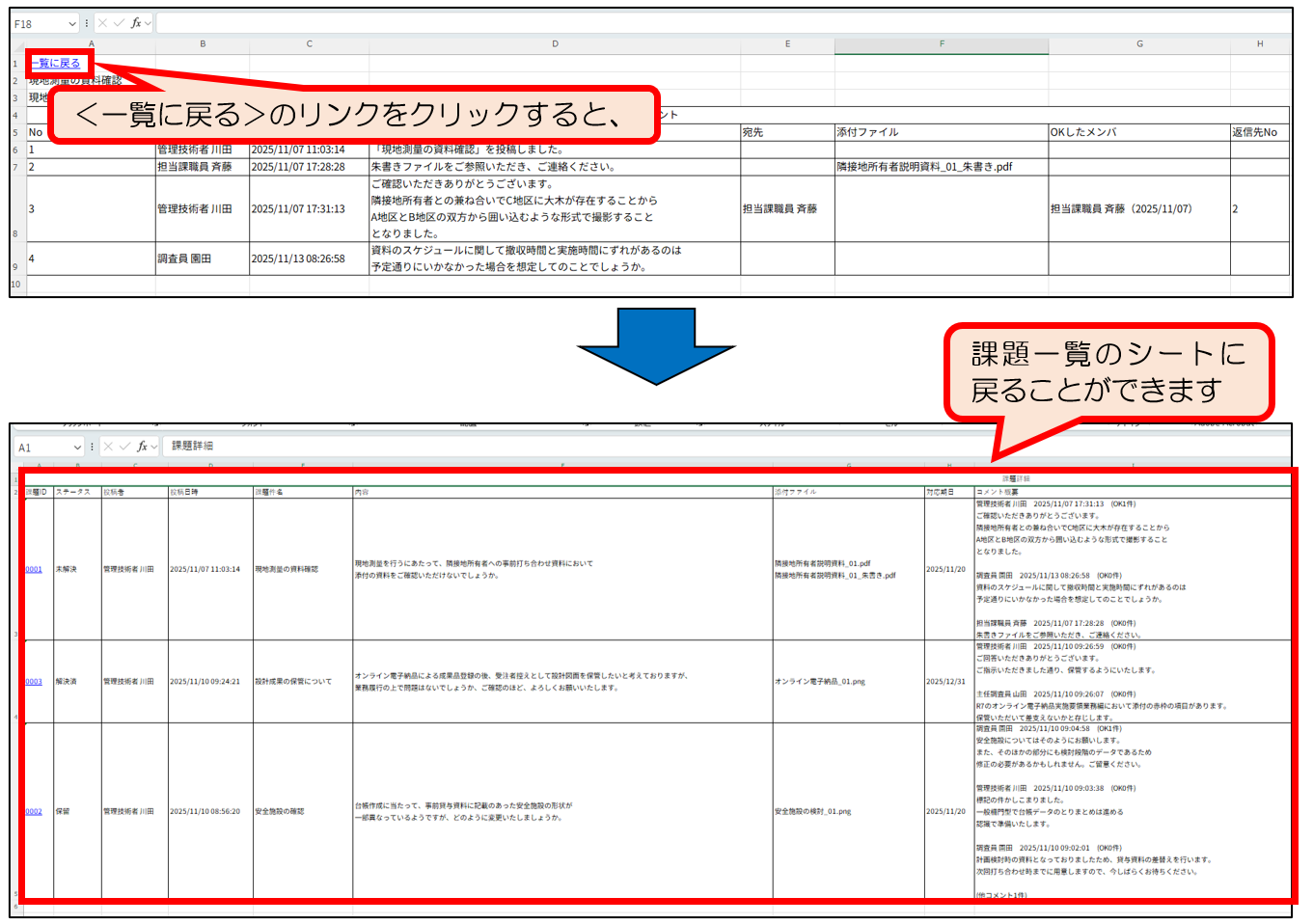Click lower formula bar showing 課題詳細
This screenshot has height=924, width=1313.
675,447
